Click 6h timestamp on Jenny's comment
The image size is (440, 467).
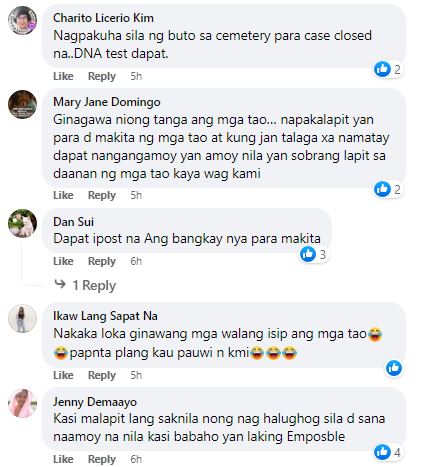coord(136,459)
